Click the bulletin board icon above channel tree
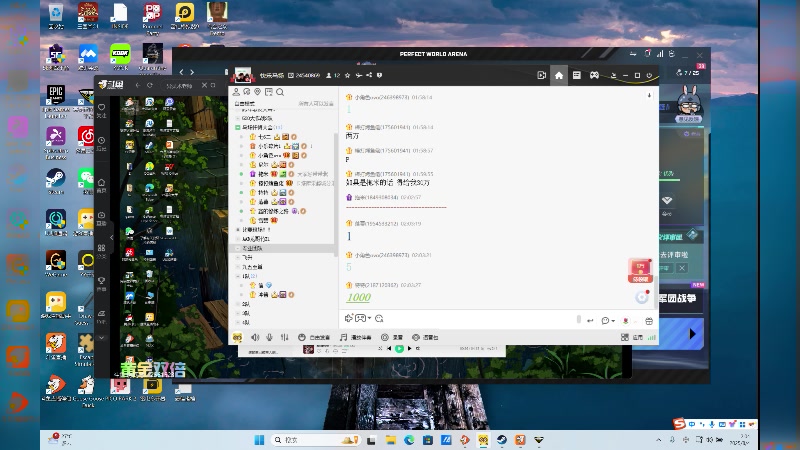The height and width of the screenshot is (450, 800). coord(269,92)
